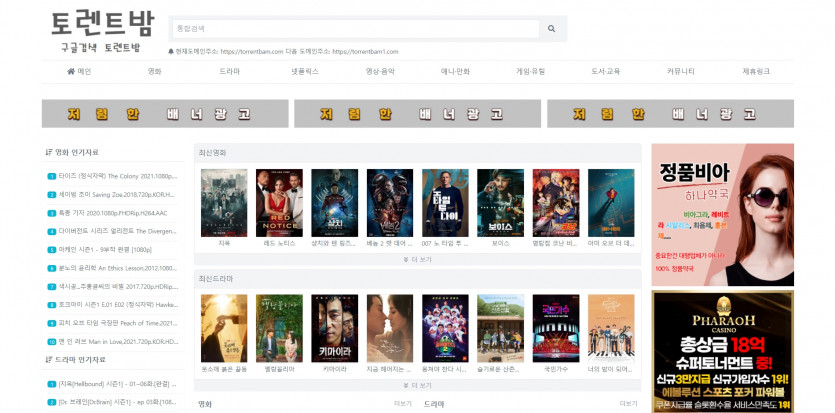Focus the 통합검색 search input field
The height and width of the screenshot is (413, 835).
tap(355, 29)
